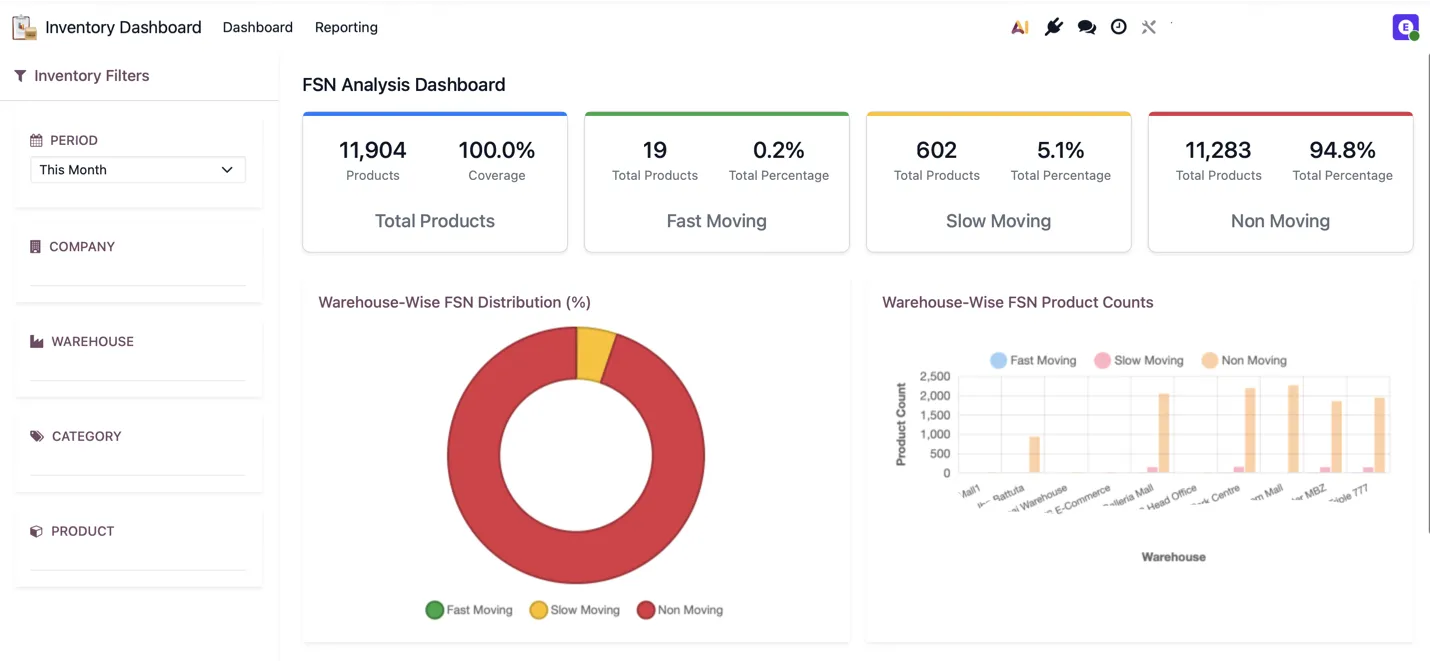Toggle Fast Moving legend in donut chart
Viewport: 1430px width, 661px height.
[x=469, y=610]
